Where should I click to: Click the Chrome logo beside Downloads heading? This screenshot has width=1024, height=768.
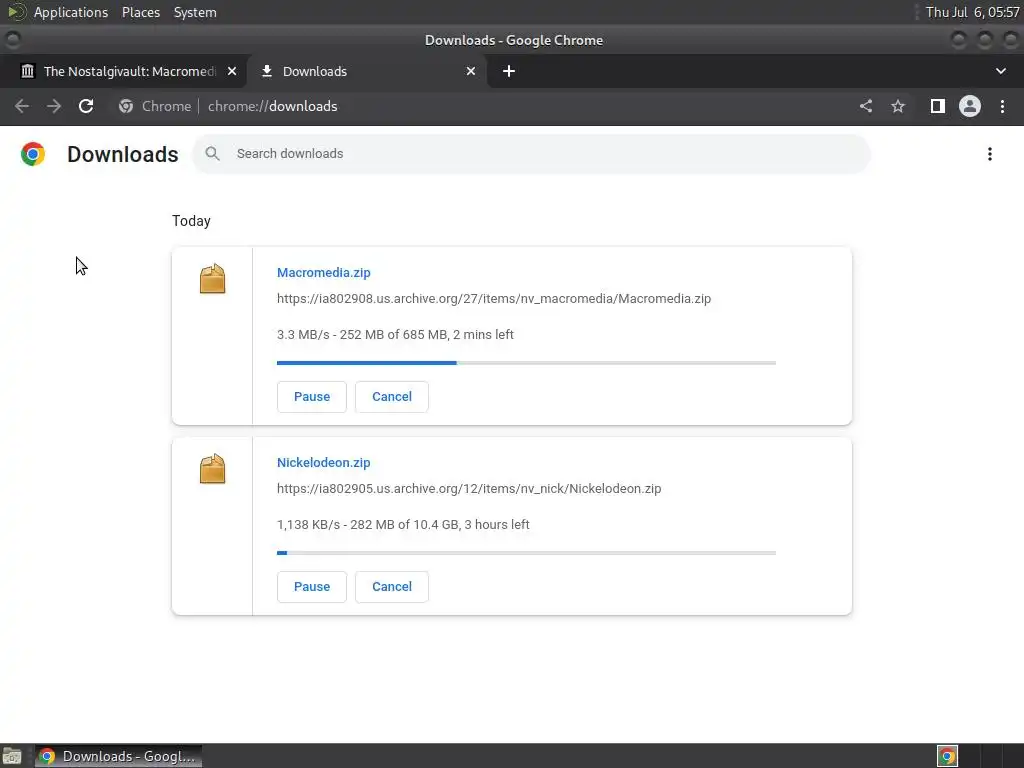33,154
